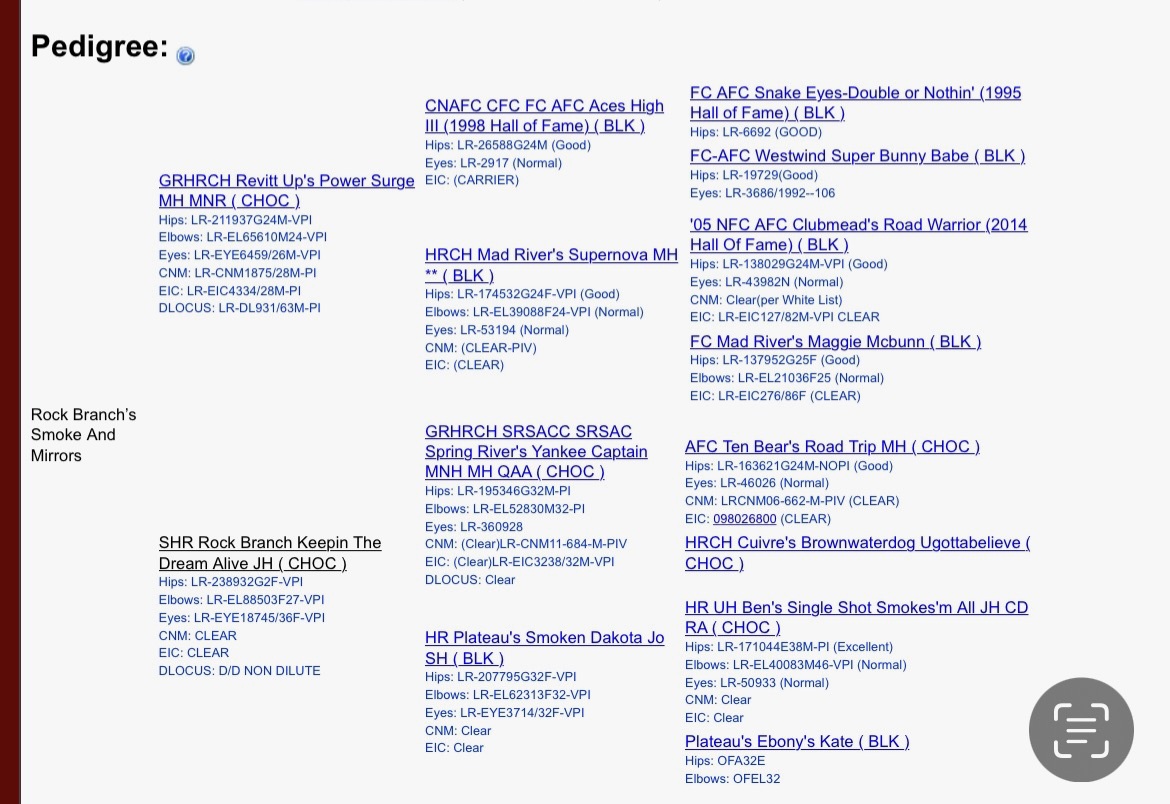Click Elbows: LR-EL21036F25 (Normal) text
Viewport: 1170px width, 804px height.
click(786, 378)
